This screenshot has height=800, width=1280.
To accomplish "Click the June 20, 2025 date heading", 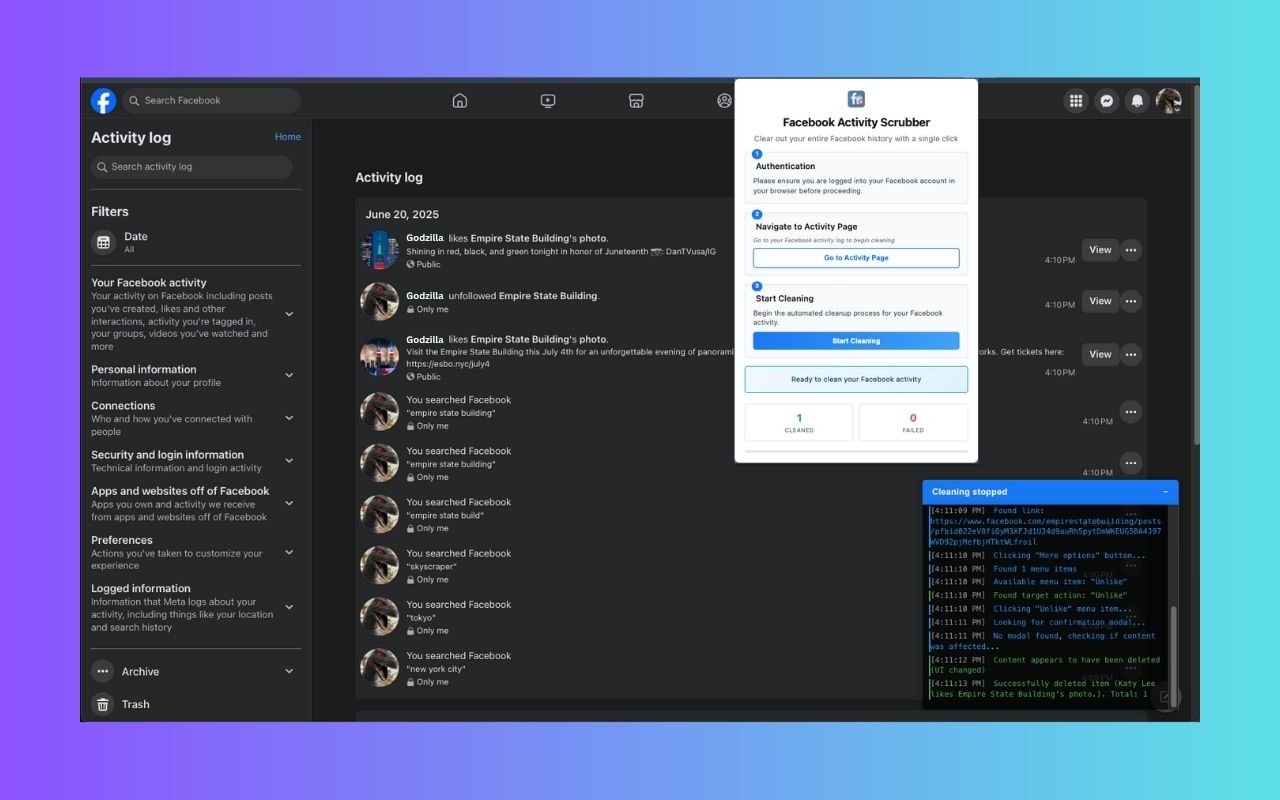I will tap(402, 214).
